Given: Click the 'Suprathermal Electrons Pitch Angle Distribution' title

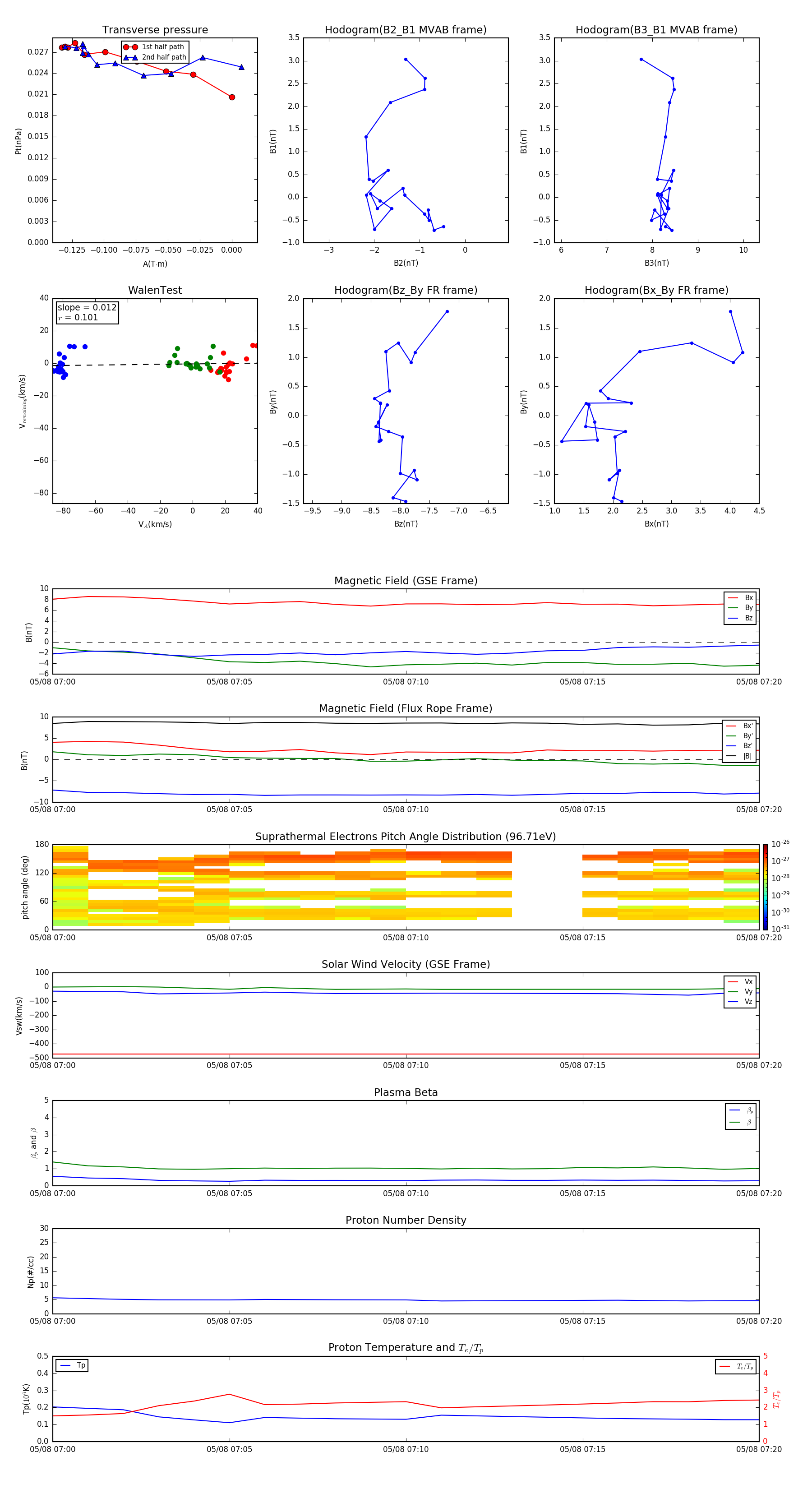Looking at the screenshot, I should pyautogui.click(x=406, y=837).
